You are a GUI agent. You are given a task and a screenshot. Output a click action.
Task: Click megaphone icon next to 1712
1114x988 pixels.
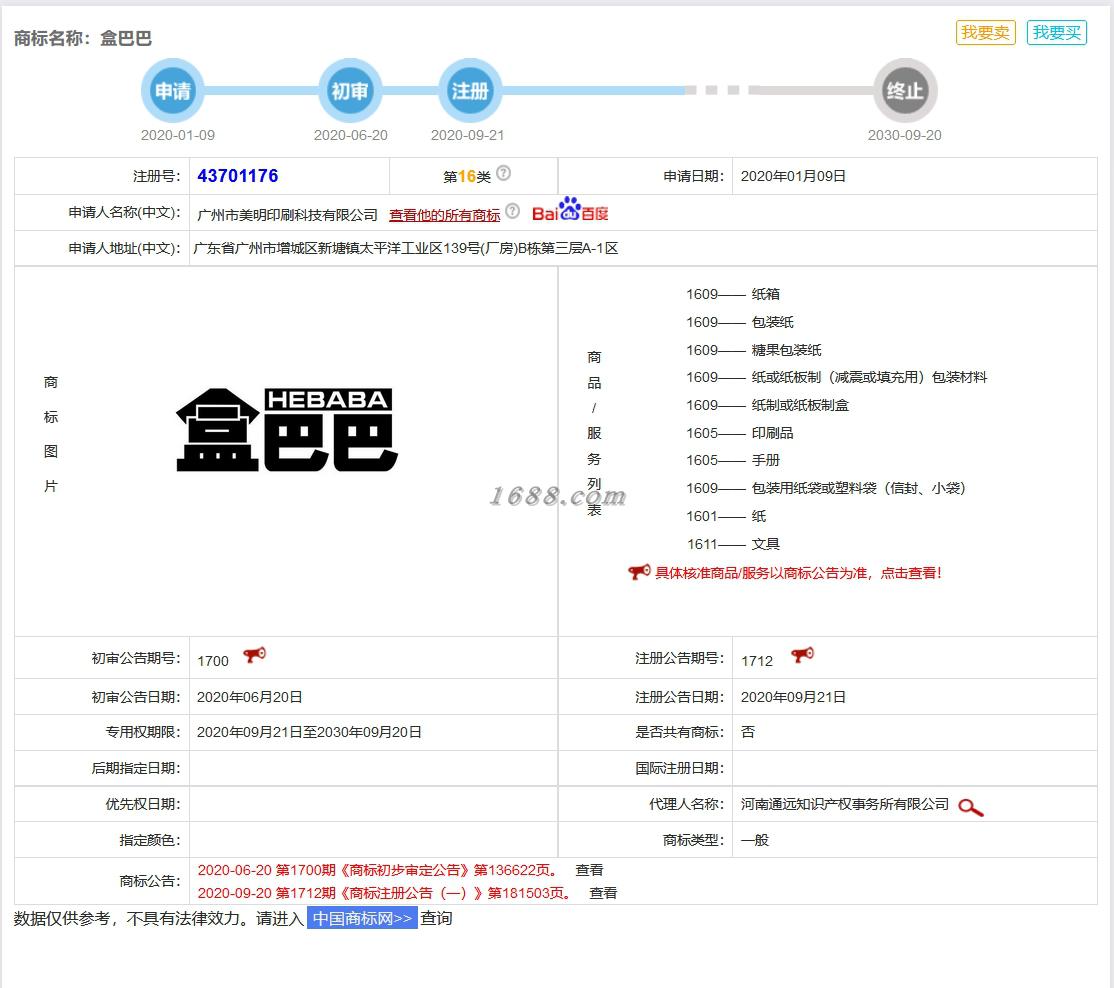803,655
